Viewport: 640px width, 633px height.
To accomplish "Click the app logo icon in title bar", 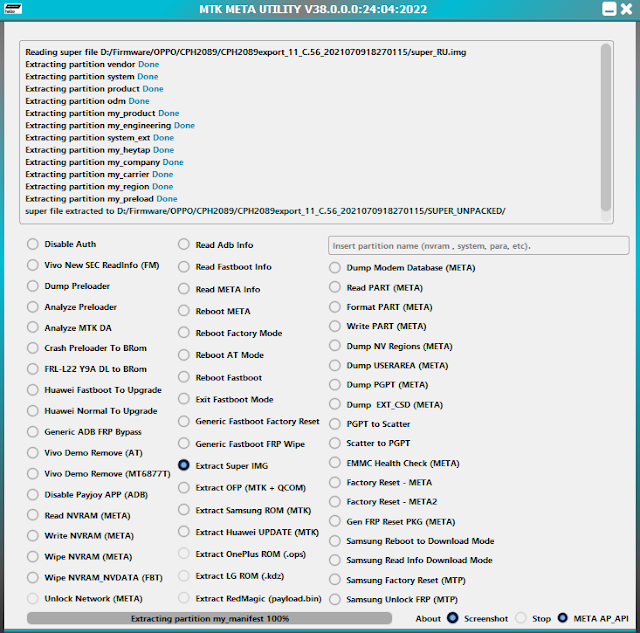I will coord(13,9).
